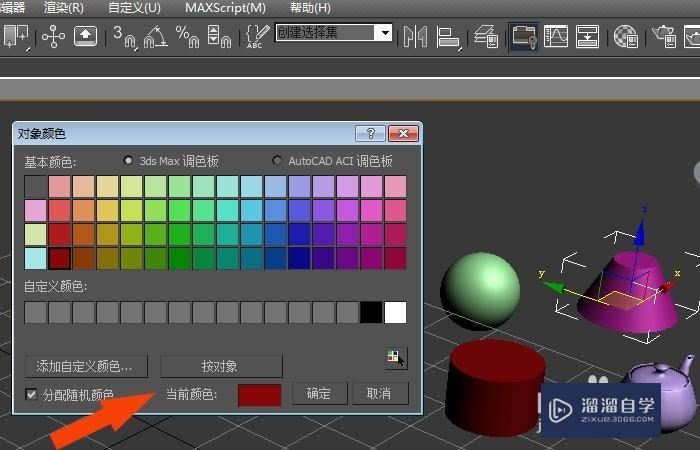Click the Select by Color icon in dialog
Screen dimensions: 700x450
point(396,358)
